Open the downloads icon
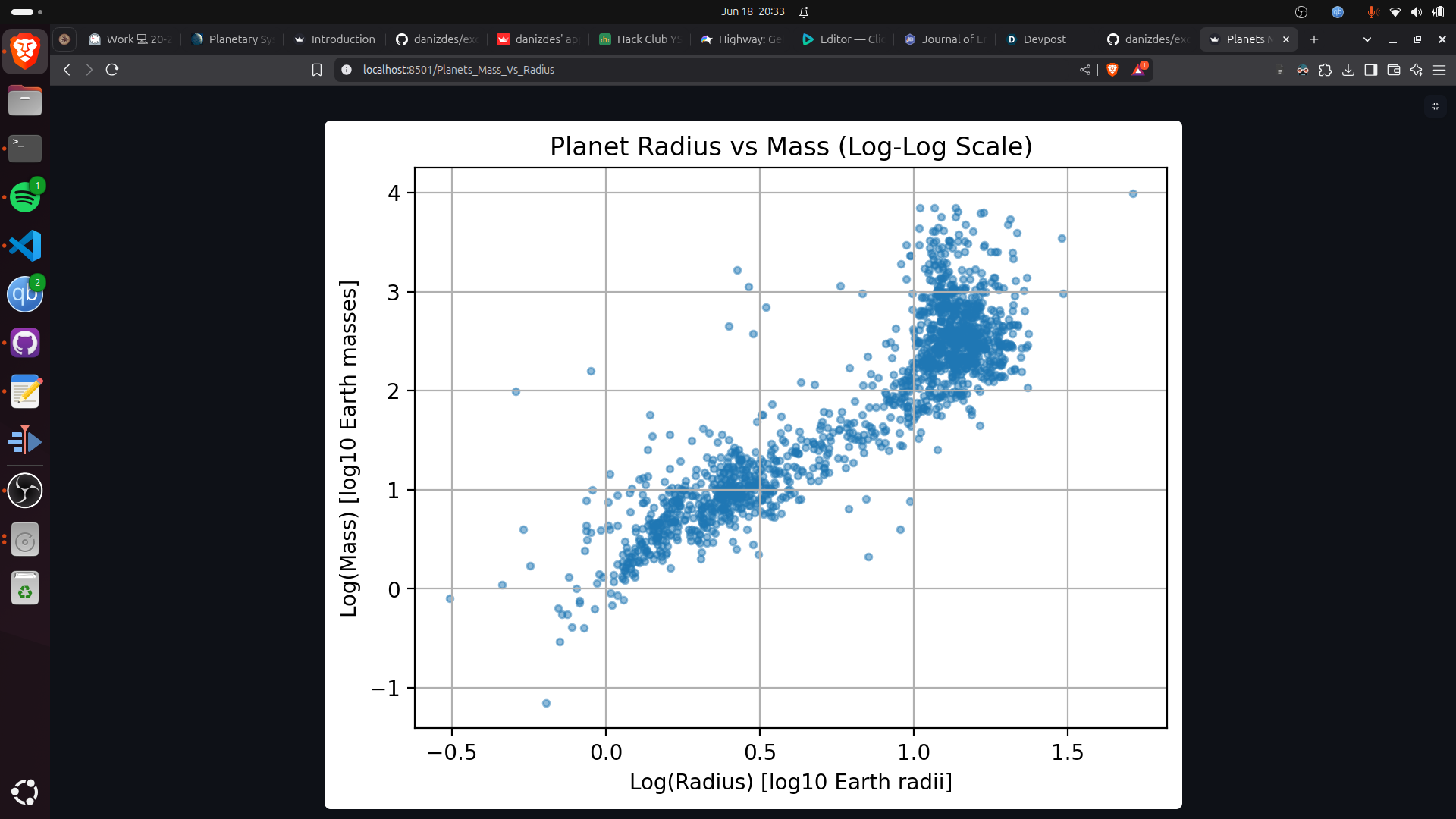The width and height of the screenshot is (1456, 819). (1348, 70)
